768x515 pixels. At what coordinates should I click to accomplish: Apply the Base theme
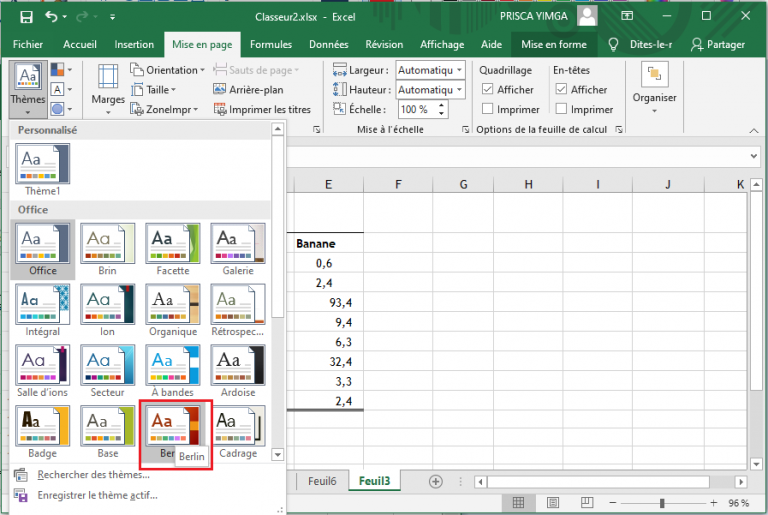tap(107, 432)
